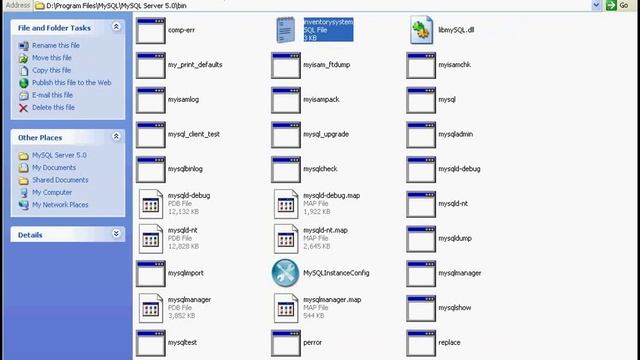Open Shared Documents link
This screenshot has width=640, height=360.
point(60,180)
